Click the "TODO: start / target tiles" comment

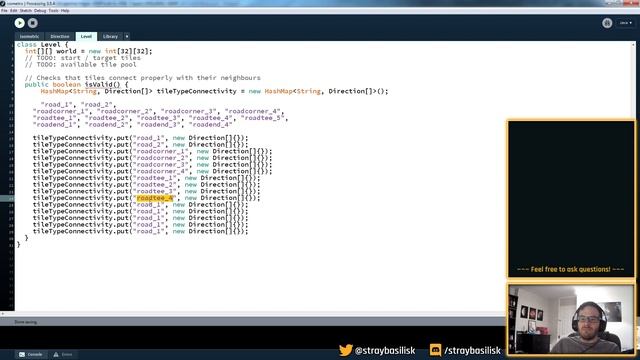click(x=82, y=58)
